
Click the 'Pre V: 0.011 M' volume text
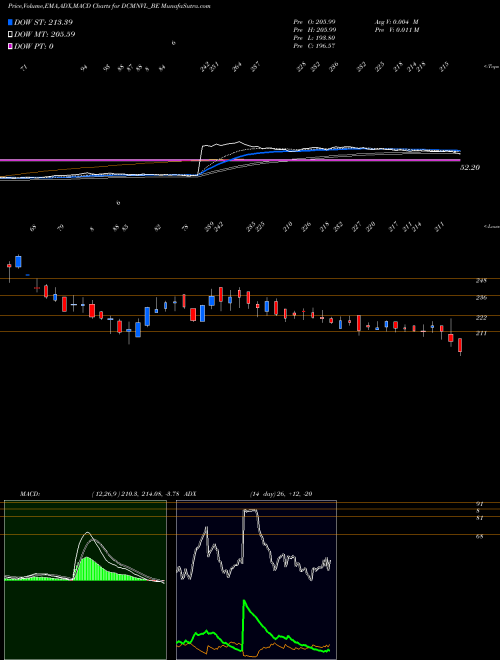click(x=396, y=30)
